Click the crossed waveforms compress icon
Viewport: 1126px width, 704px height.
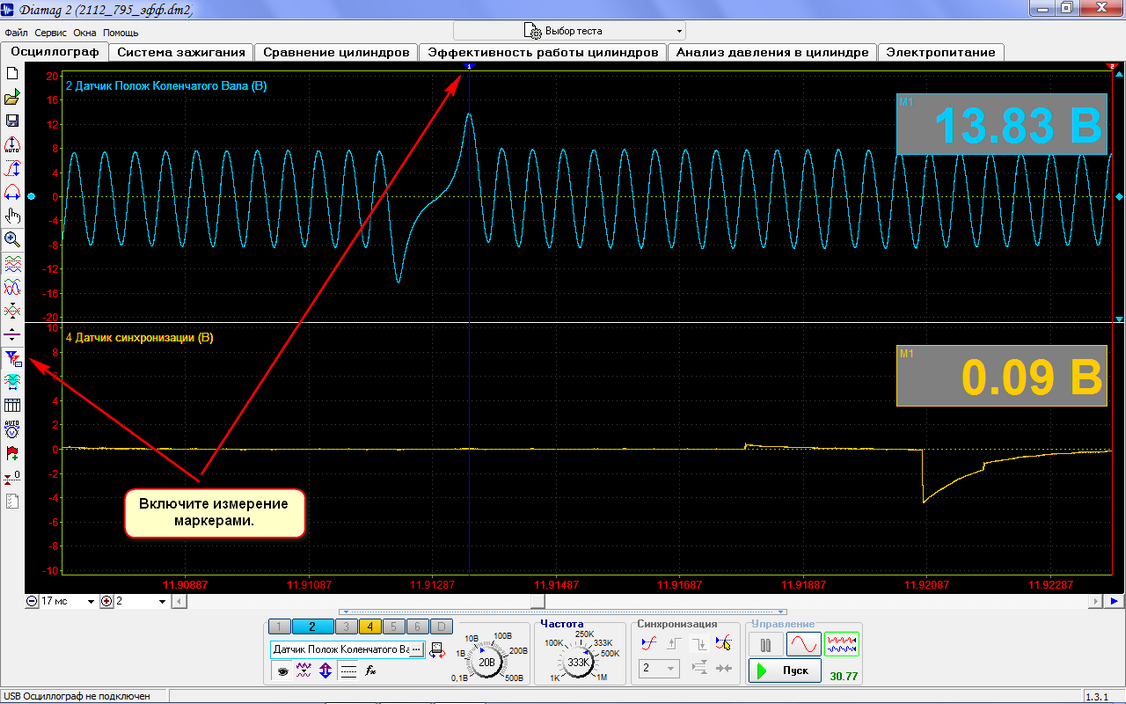(12, 311)
